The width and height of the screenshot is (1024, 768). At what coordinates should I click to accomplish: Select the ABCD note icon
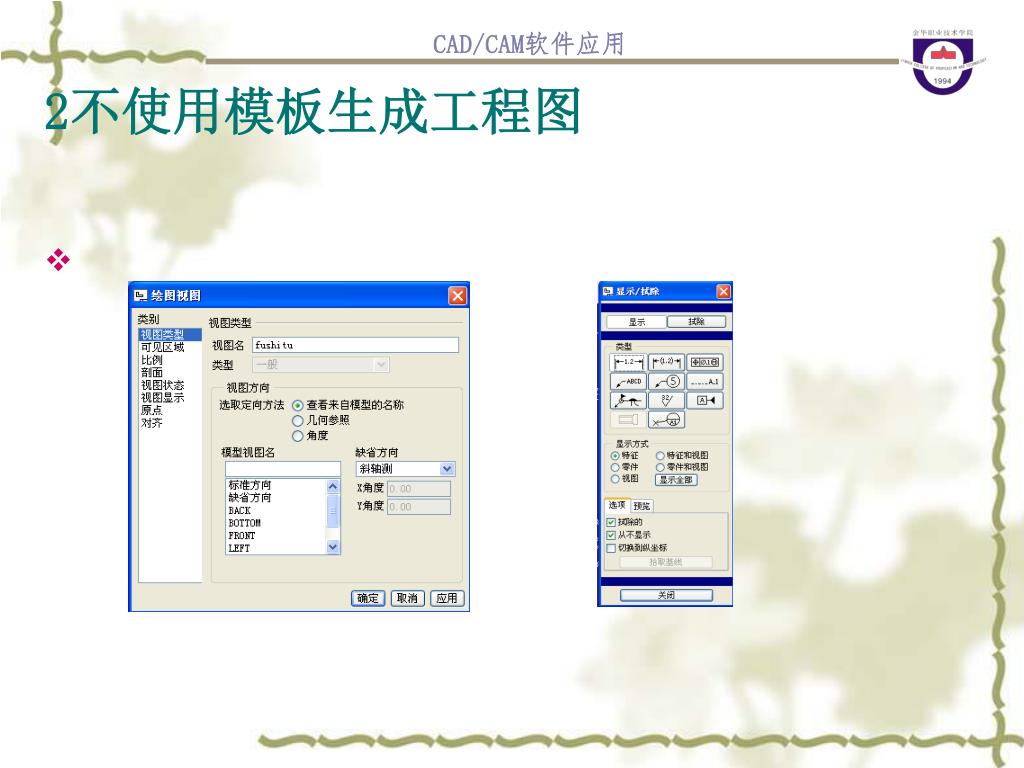628,381
